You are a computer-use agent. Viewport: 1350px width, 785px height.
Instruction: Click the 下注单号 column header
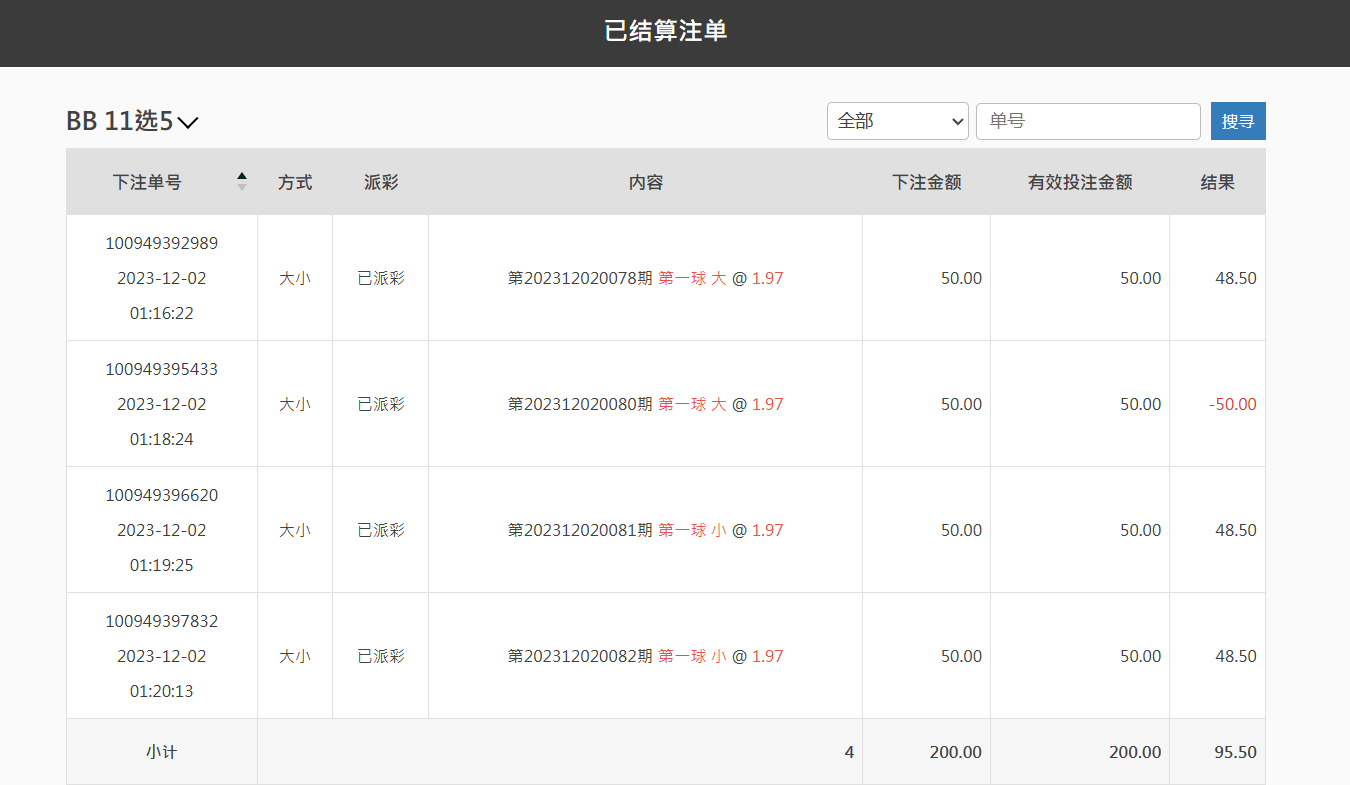click(x=147, y=182)
